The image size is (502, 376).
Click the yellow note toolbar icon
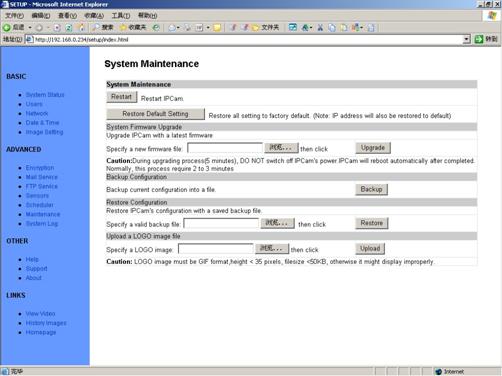[x=217, y=28]
